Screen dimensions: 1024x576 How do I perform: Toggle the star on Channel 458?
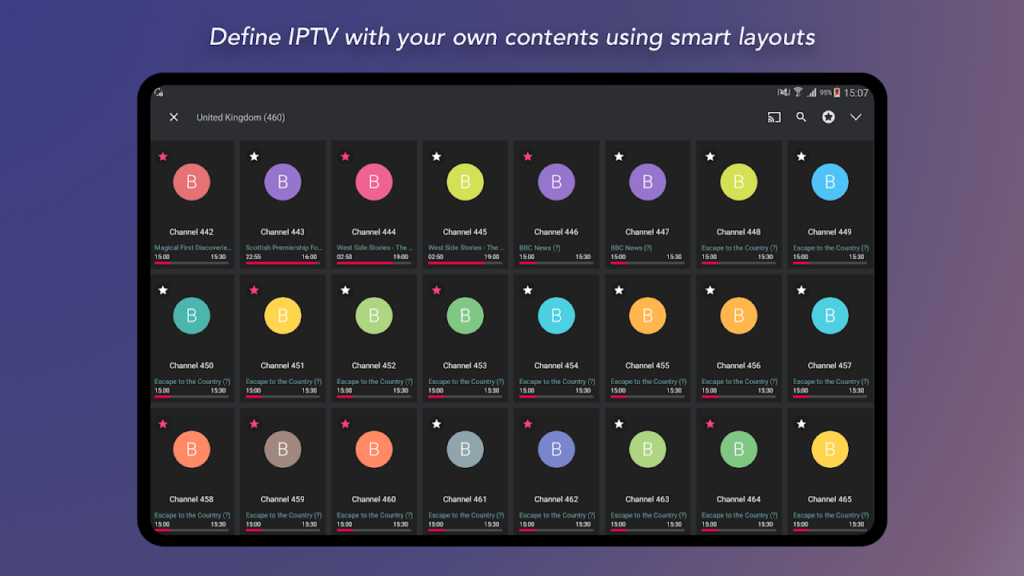click(x=163, y=423)
